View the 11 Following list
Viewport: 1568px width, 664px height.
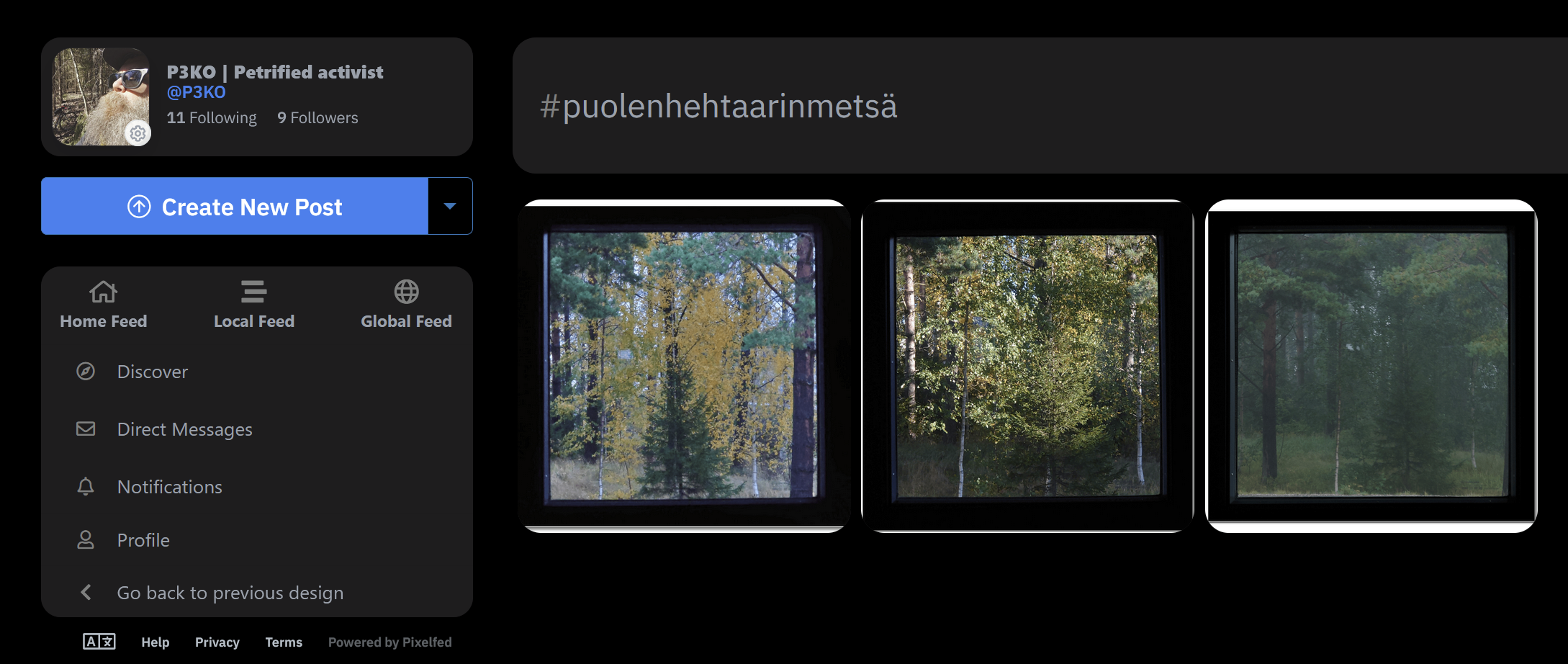click(212, 117)
